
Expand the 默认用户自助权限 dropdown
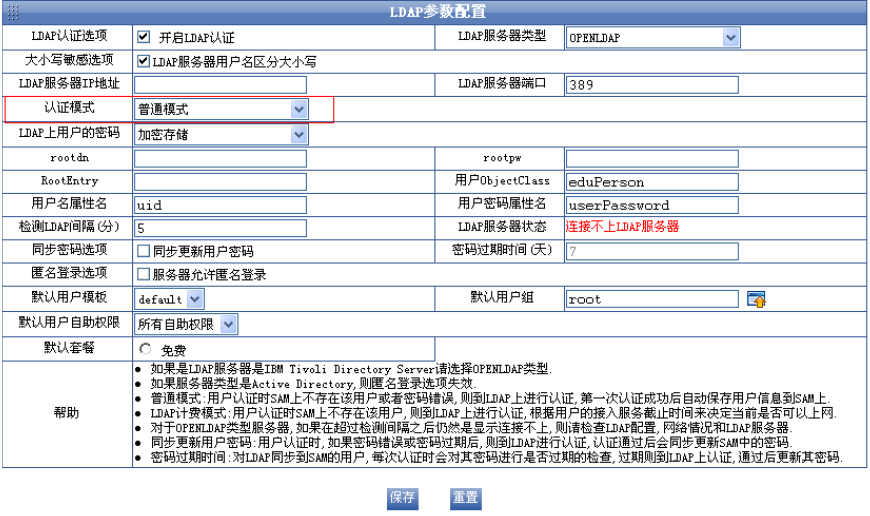[x=186, y=324]
